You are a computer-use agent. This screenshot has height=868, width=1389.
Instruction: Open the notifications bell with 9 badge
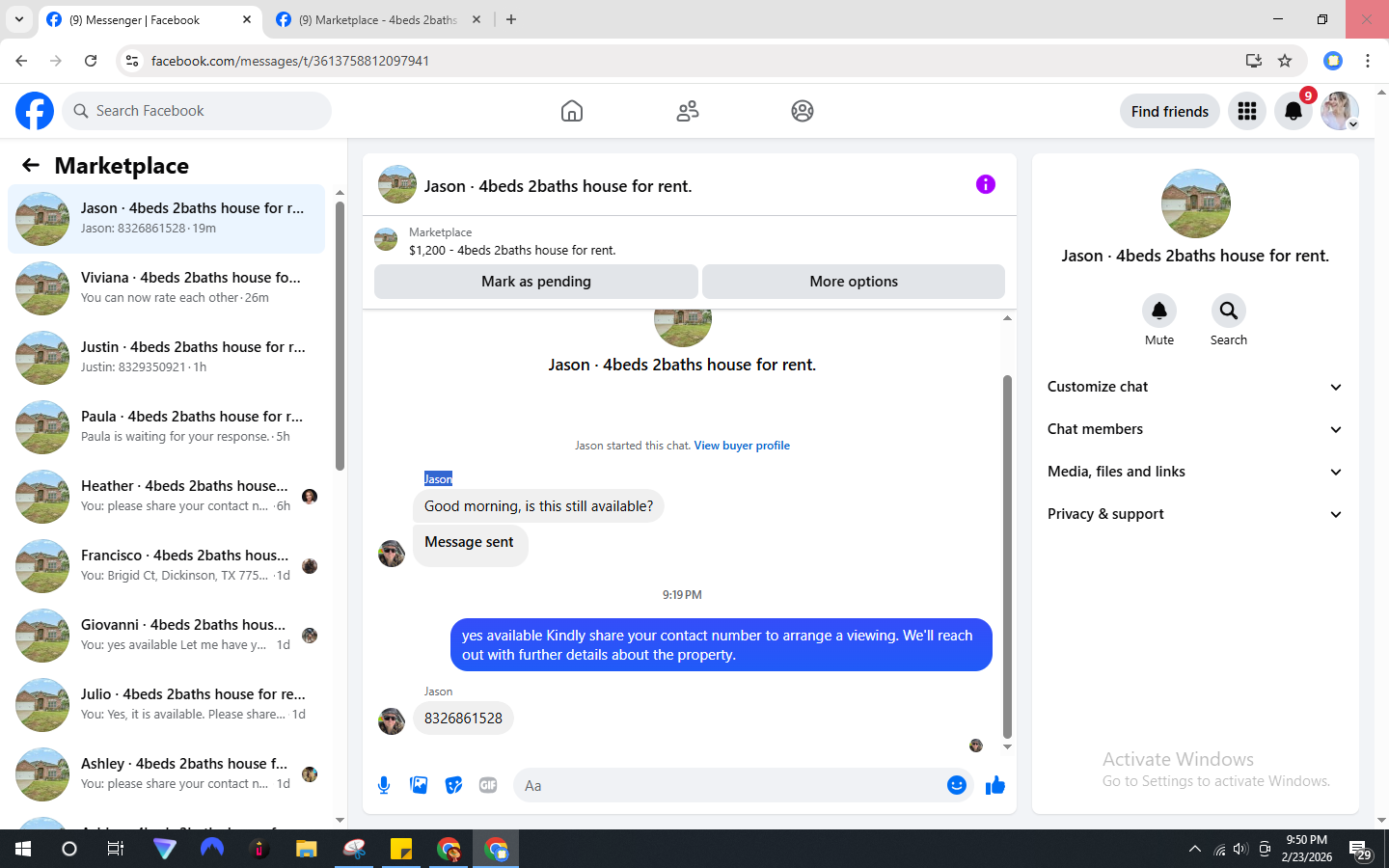tap(1294, 111)
